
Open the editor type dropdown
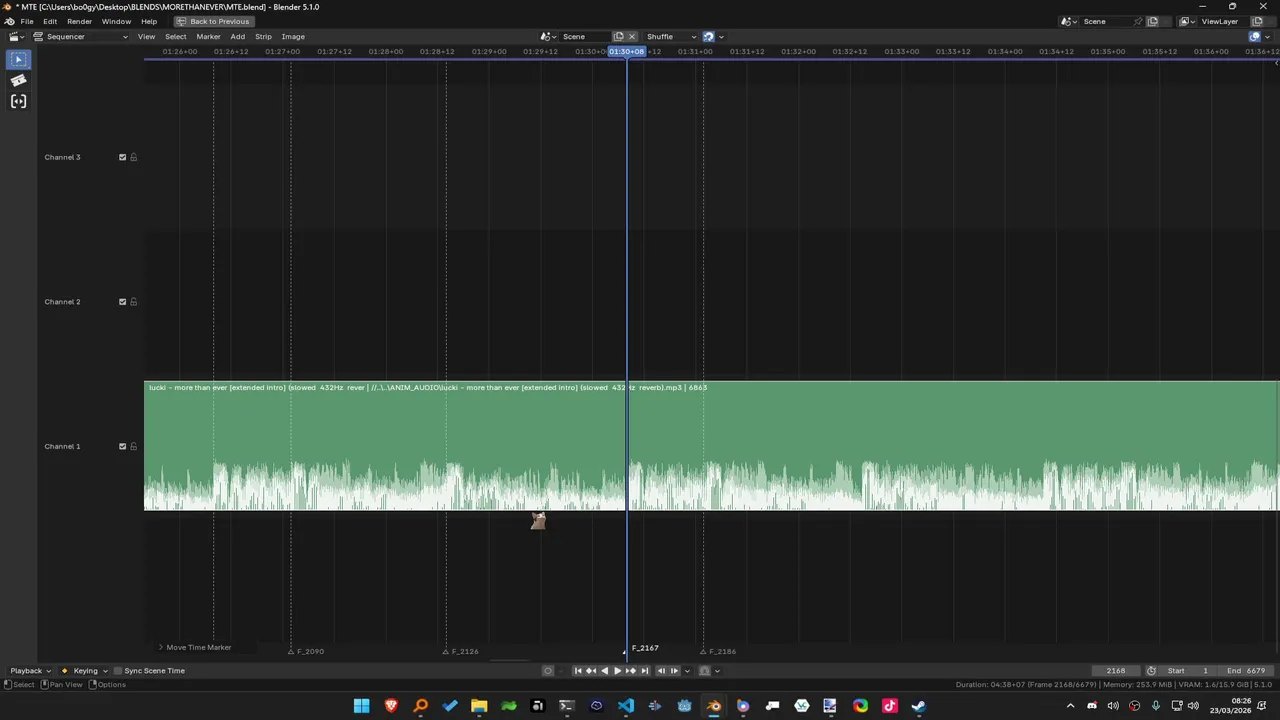tap(17, 36)
